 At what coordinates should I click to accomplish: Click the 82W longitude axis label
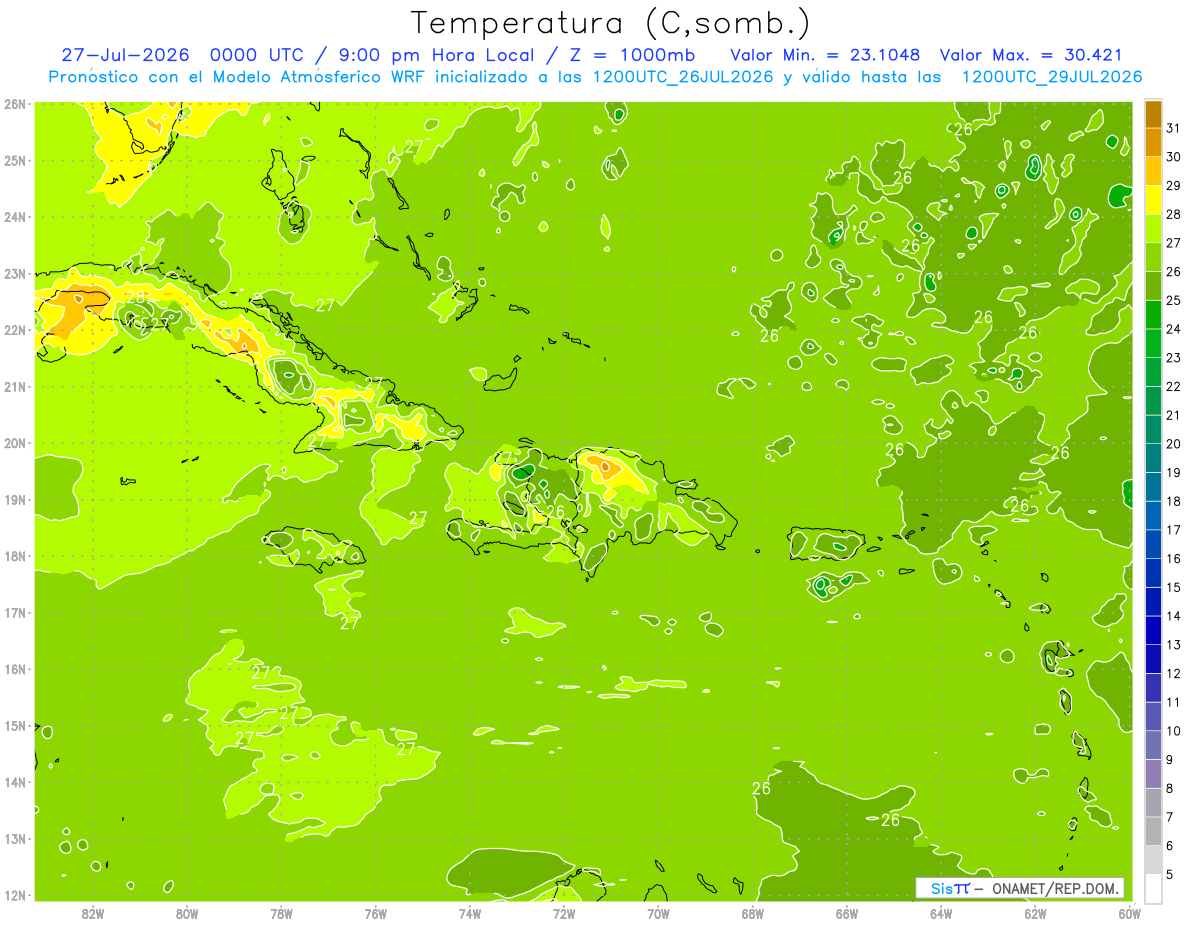coord(93,913)
